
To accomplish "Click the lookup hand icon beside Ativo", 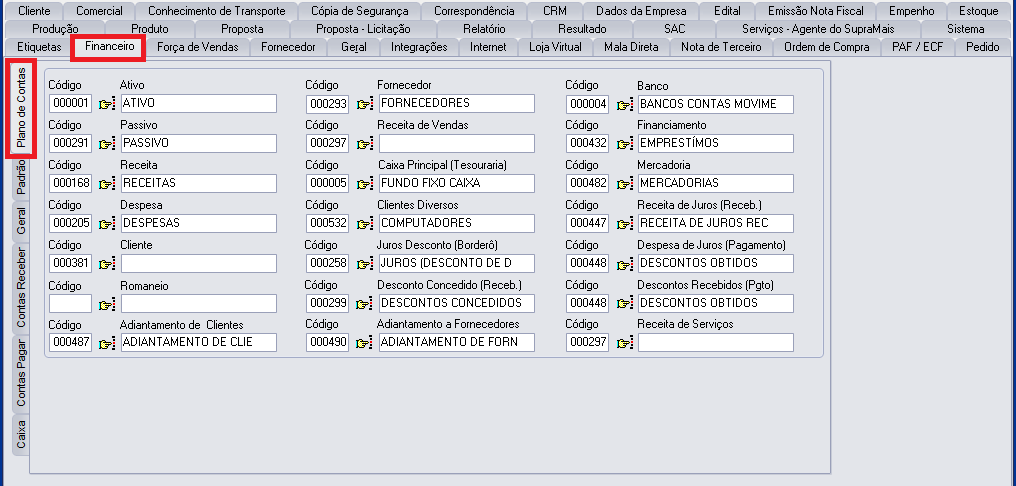I will (x=107, y=104).
